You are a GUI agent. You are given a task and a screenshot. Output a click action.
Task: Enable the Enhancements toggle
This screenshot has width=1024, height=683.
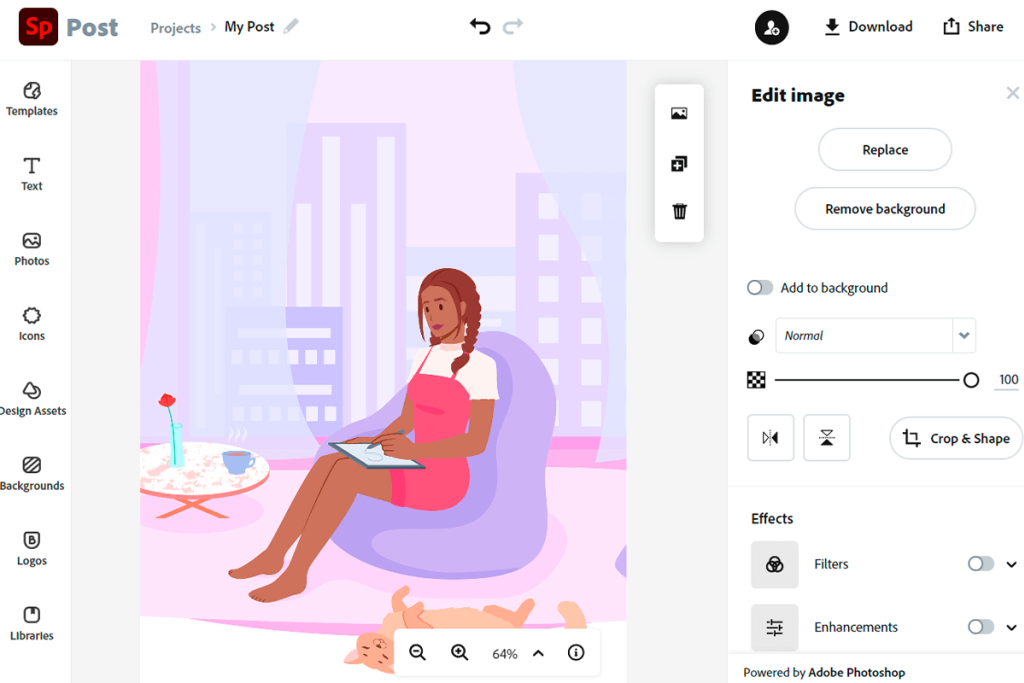click(981, 627)
